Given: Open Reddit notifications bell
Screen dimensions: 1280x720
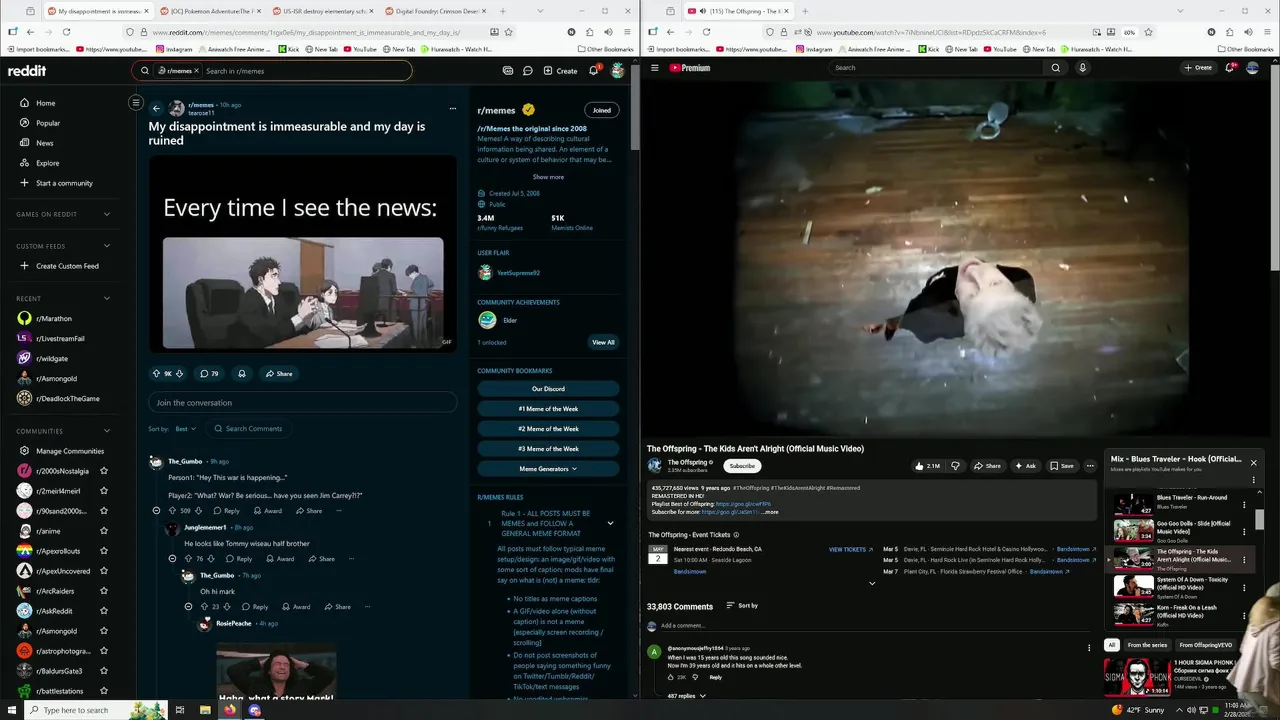Looking at the screenshot, I should click(594, 70).
